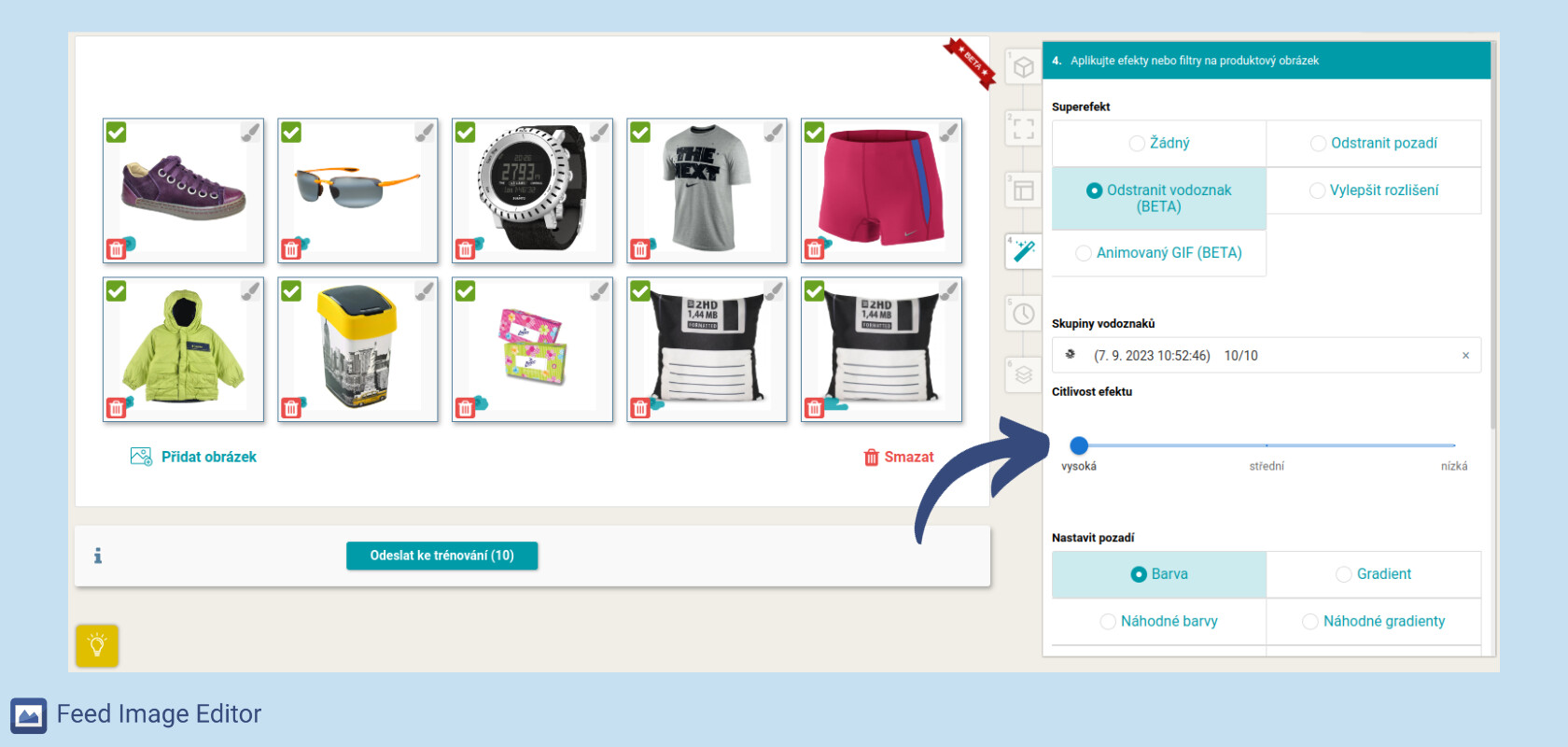Open the 3D box product step icon
This screenshot has width=1568, height=747.
coord(1023,67)
